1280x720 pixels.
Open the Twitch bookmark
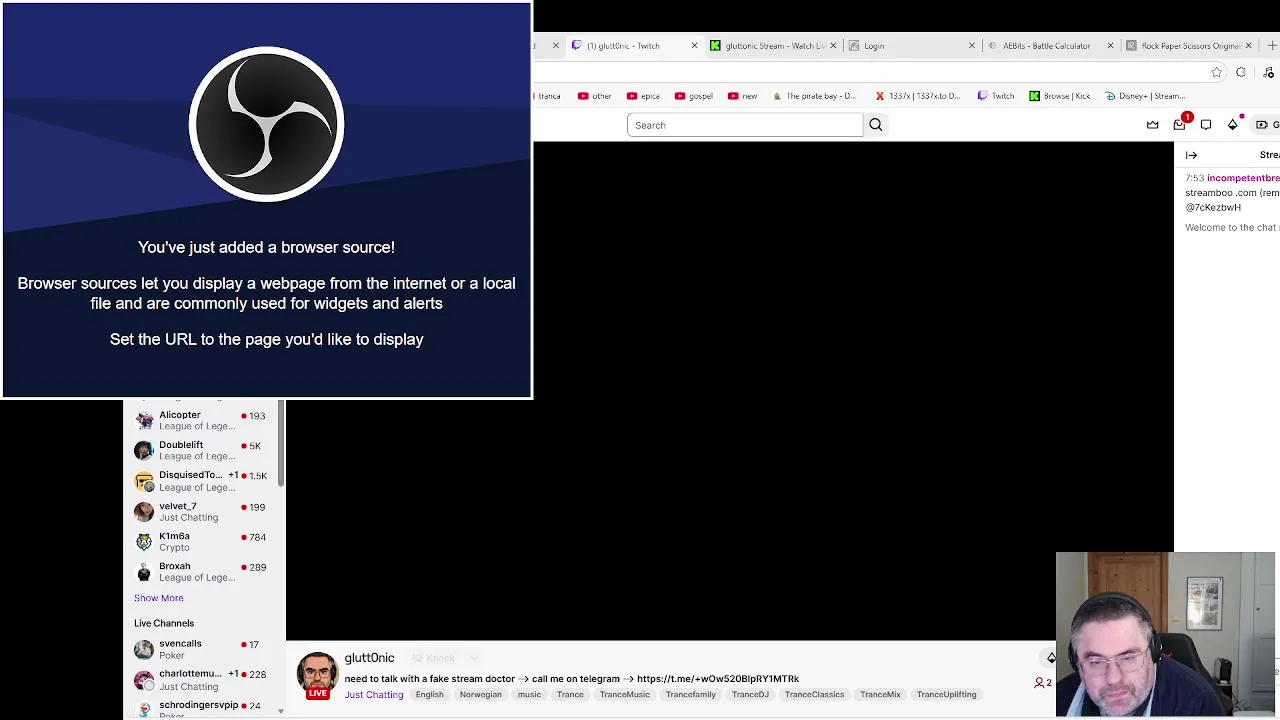[996, 96]
